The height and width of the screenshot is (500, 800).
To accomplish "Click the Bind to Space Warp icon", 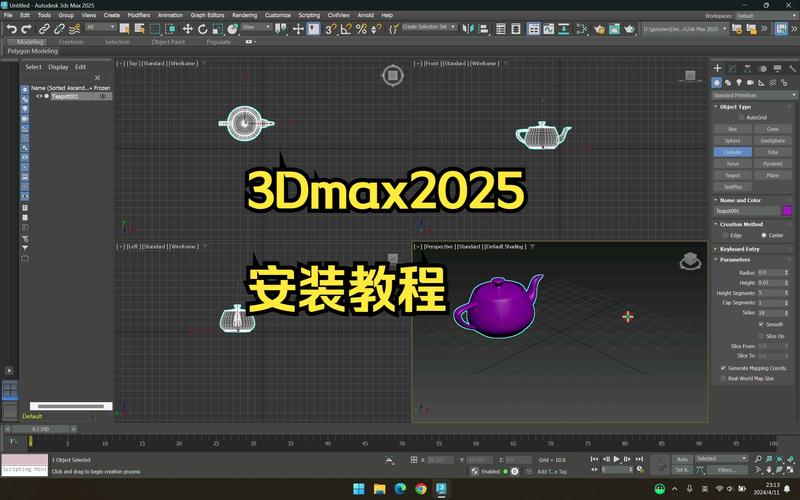I will point(74,29).
